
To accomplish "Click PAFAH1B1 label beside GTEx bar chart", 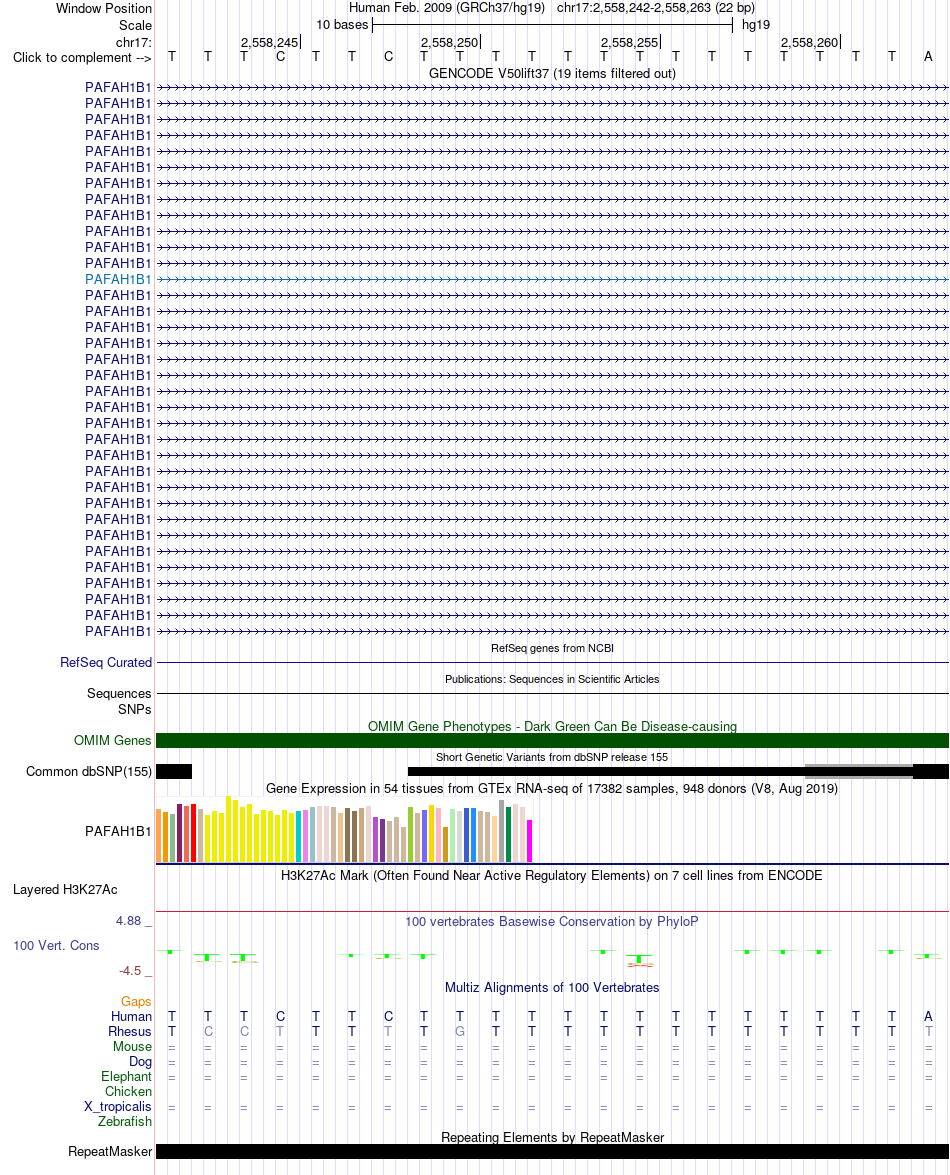I will click(118, 831).
